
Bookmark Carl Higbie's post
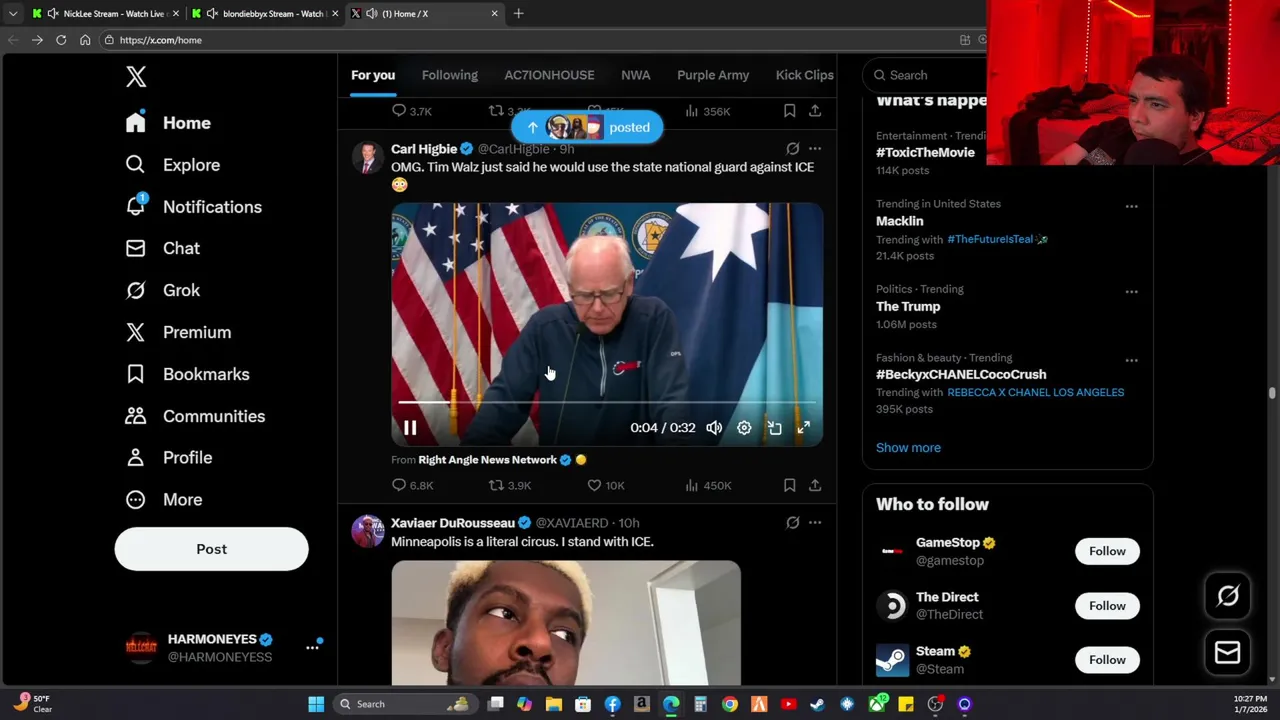pyautogui.click(x=789, y=485)
